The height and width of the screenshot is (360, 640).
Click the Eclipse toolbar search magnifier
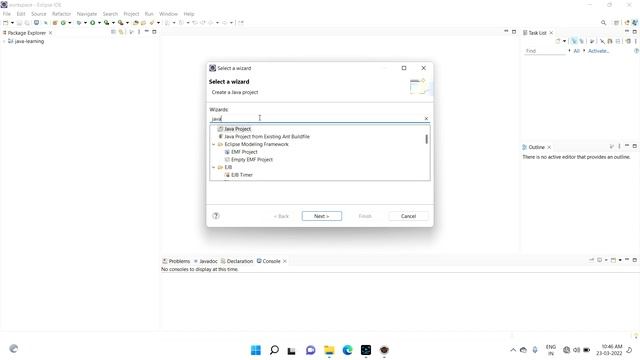(x=603, y=23)
